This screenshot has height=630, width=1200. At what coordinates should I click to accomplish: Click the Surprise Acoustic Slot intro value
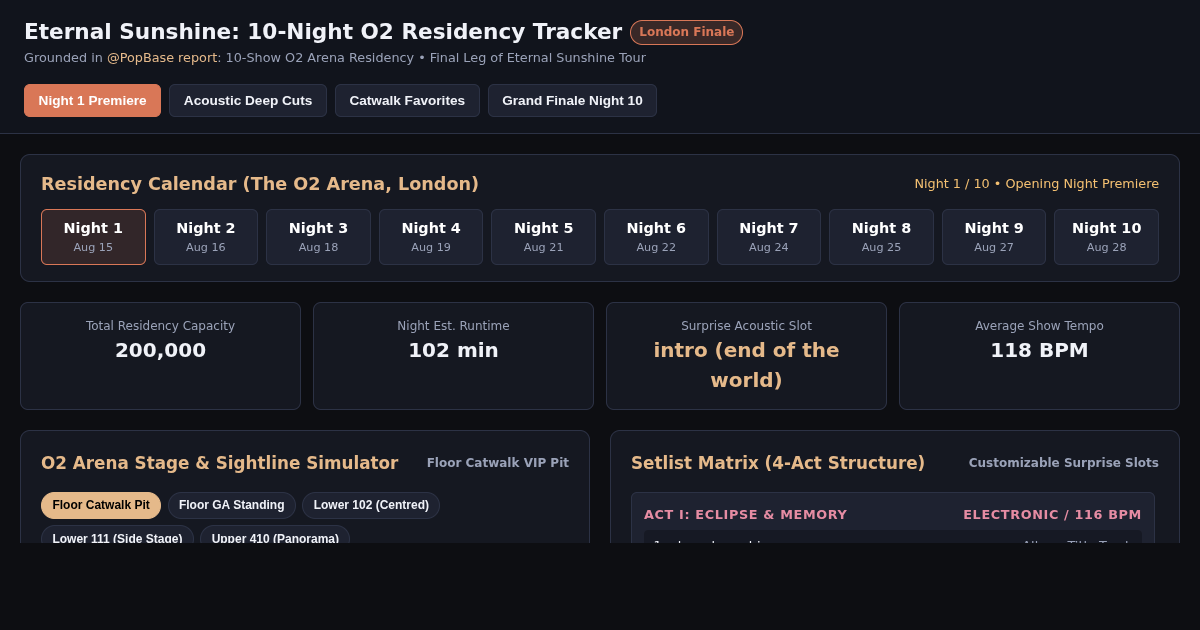pos(746,365)
